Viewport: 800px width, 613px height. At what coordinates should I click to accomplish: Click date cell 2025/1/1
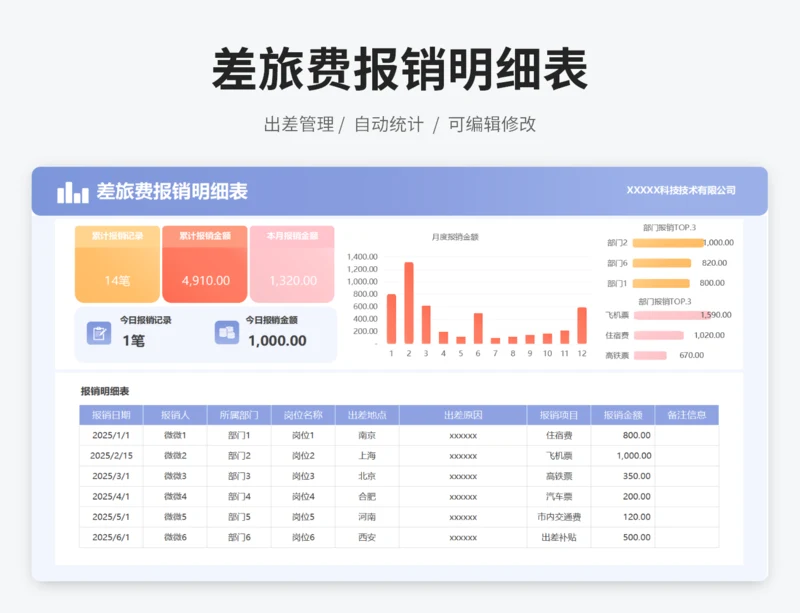pos(111,435)
